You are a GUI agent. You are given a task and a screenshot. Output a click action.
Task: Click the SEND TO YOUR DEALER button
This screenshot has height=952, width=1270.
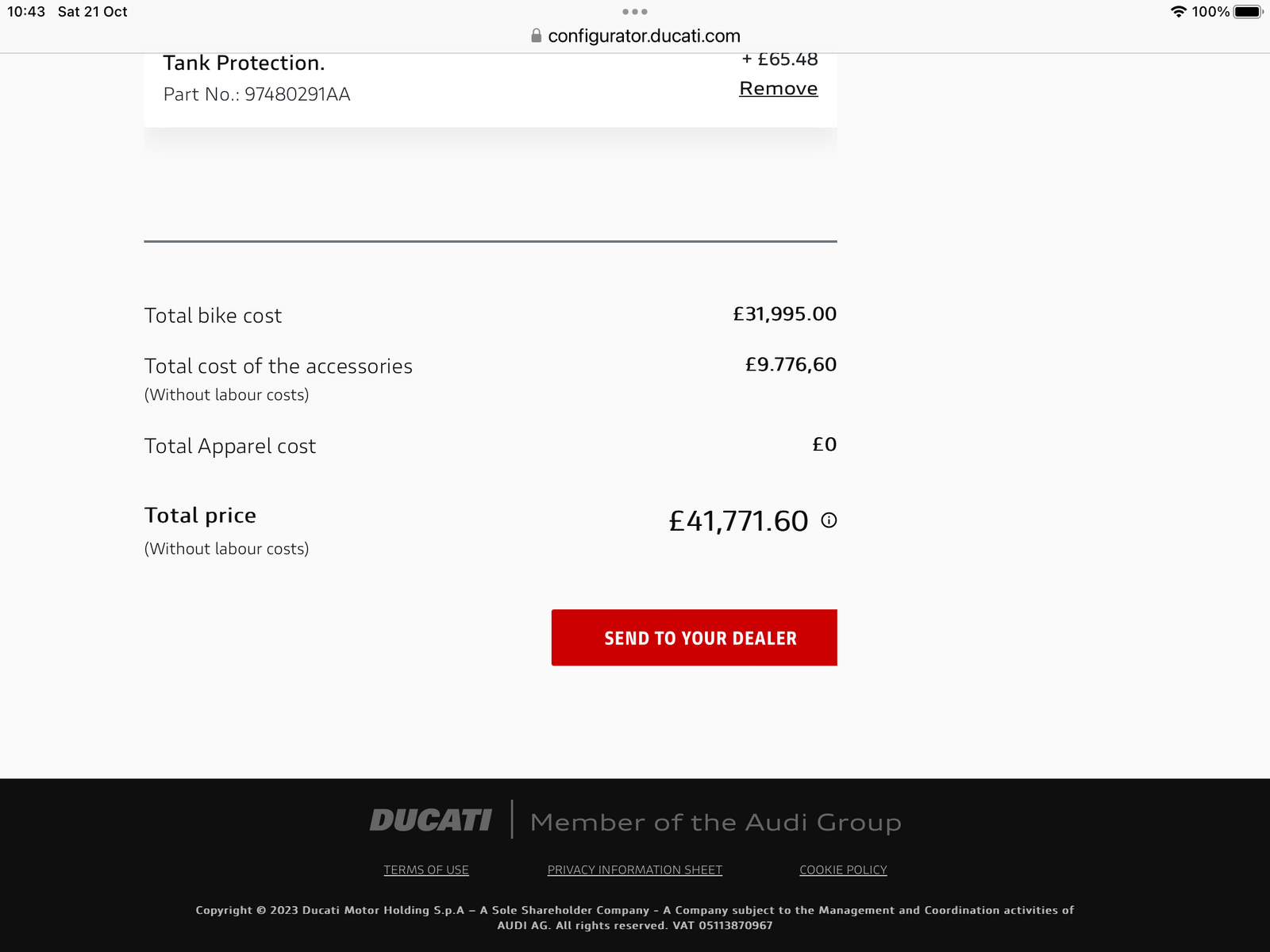pos(695,638)
